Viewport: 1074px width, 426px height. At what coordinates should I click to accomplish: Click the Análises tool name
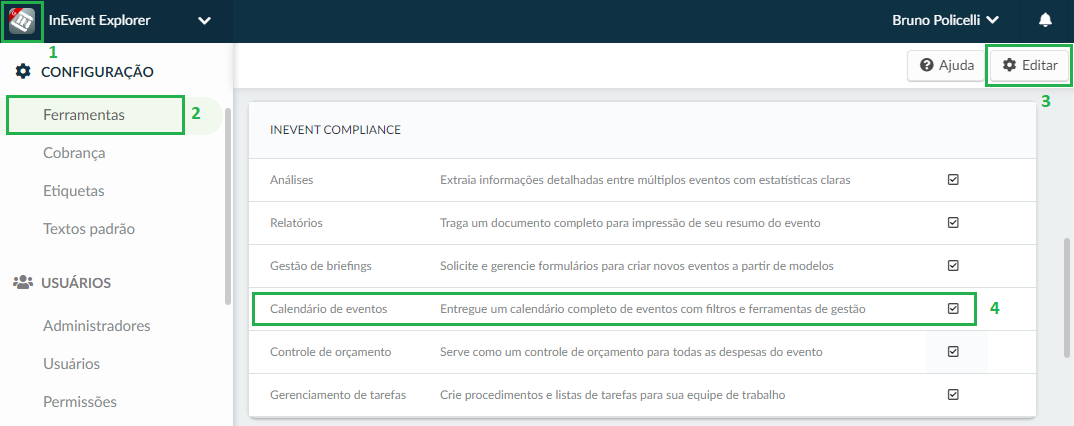click(x=292, y=179)
